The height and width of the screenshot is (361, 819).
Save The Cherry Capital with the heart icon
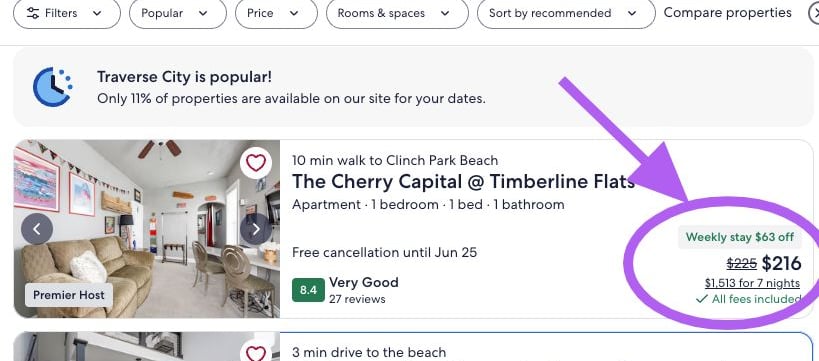point(256,163)
